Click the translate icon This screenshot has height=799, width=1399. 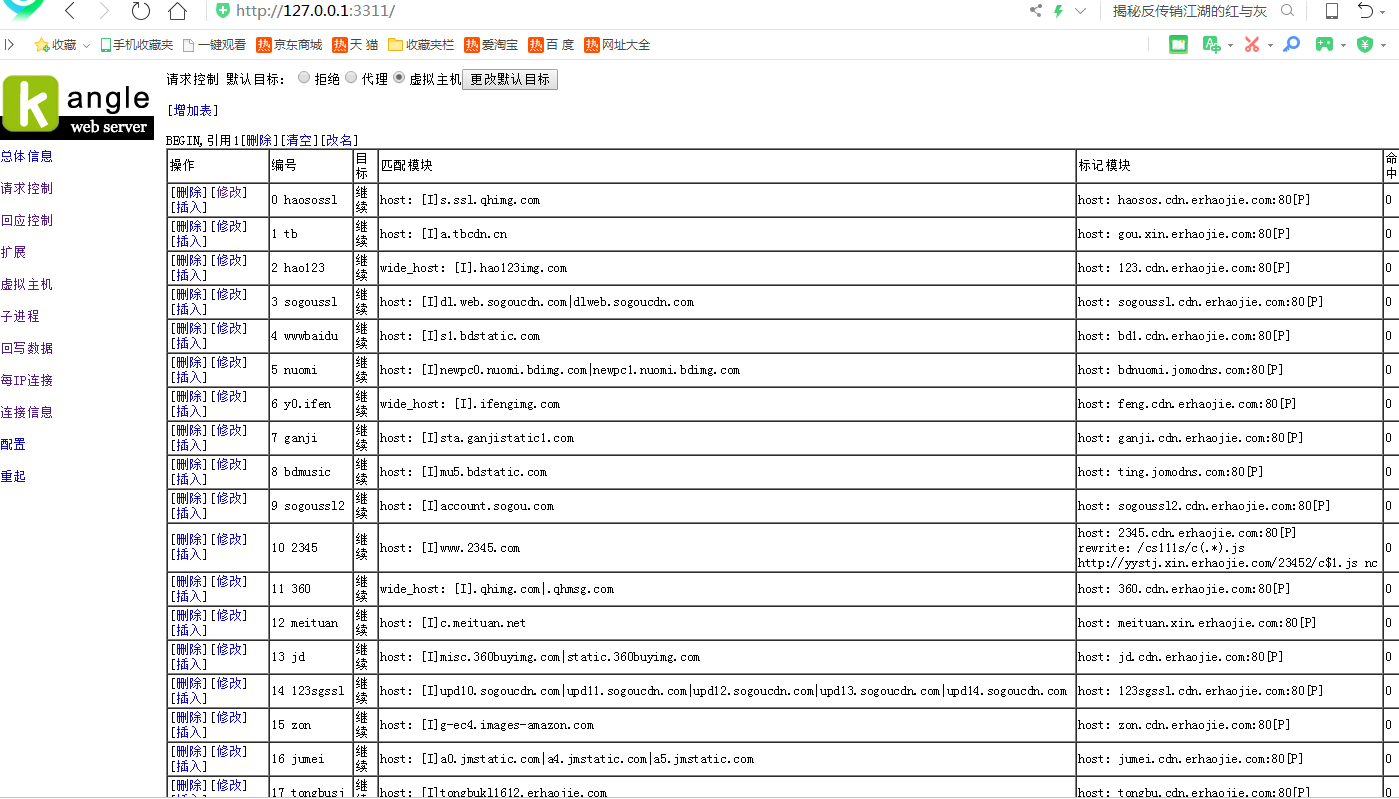tap(1210, 44)
